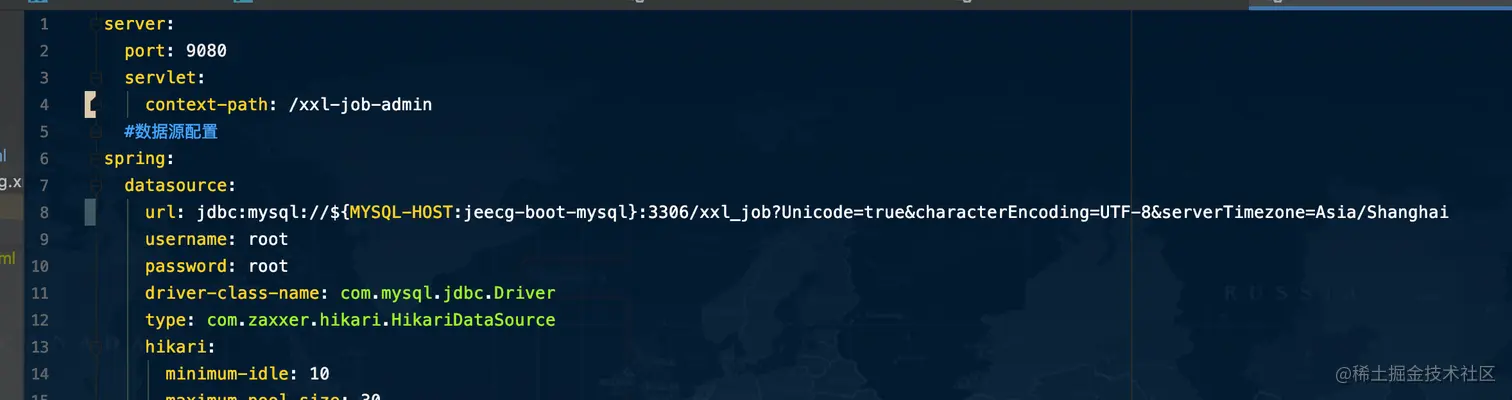
Task: Click com.zaxxer.hikari.HikariDataSource class reference
Action: click(381, 320)
